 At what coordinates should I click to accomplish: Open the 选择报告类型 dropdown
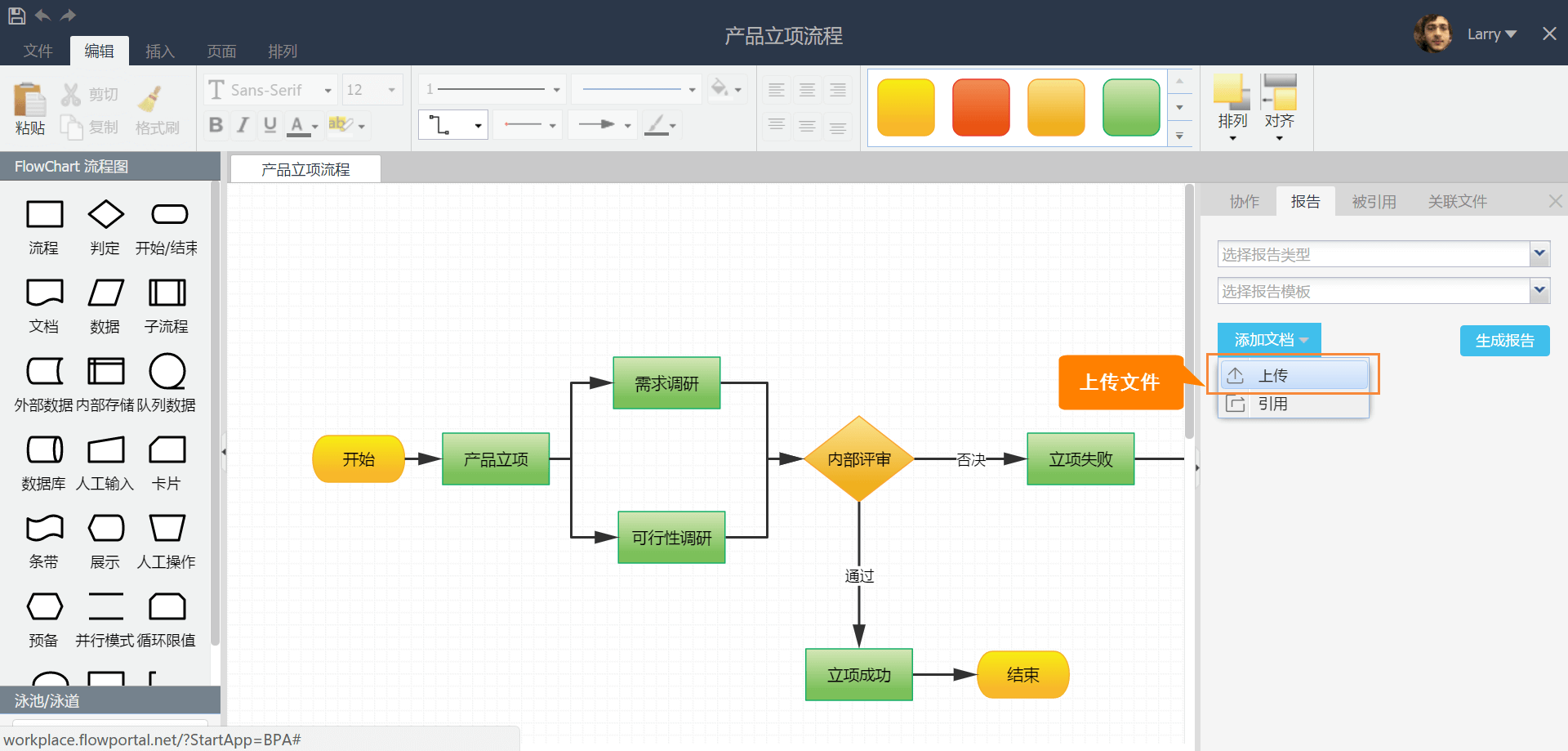(1383, 254)
